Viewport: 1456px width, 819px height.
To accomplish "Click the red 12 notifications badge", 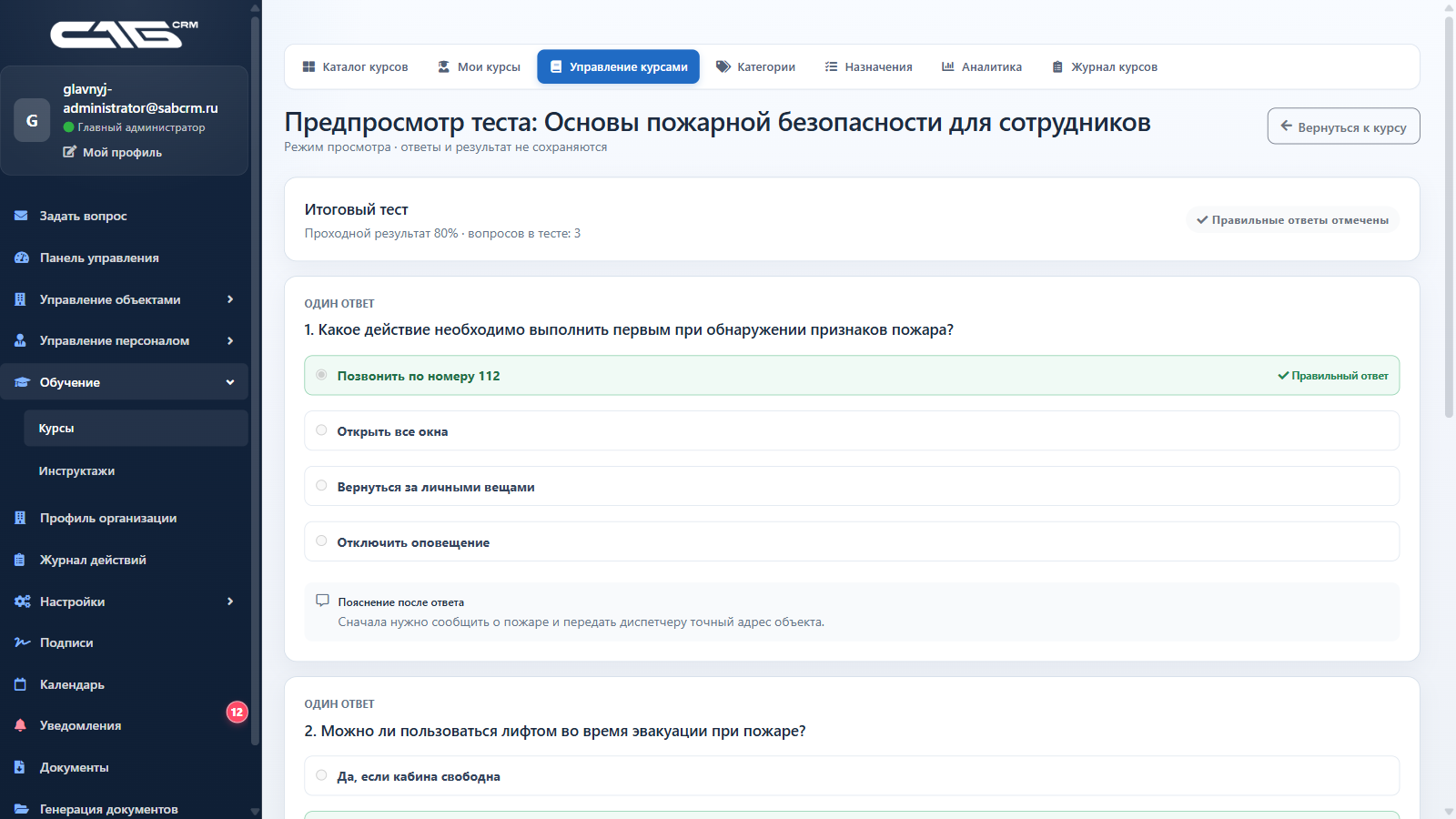I will point(237,712).
